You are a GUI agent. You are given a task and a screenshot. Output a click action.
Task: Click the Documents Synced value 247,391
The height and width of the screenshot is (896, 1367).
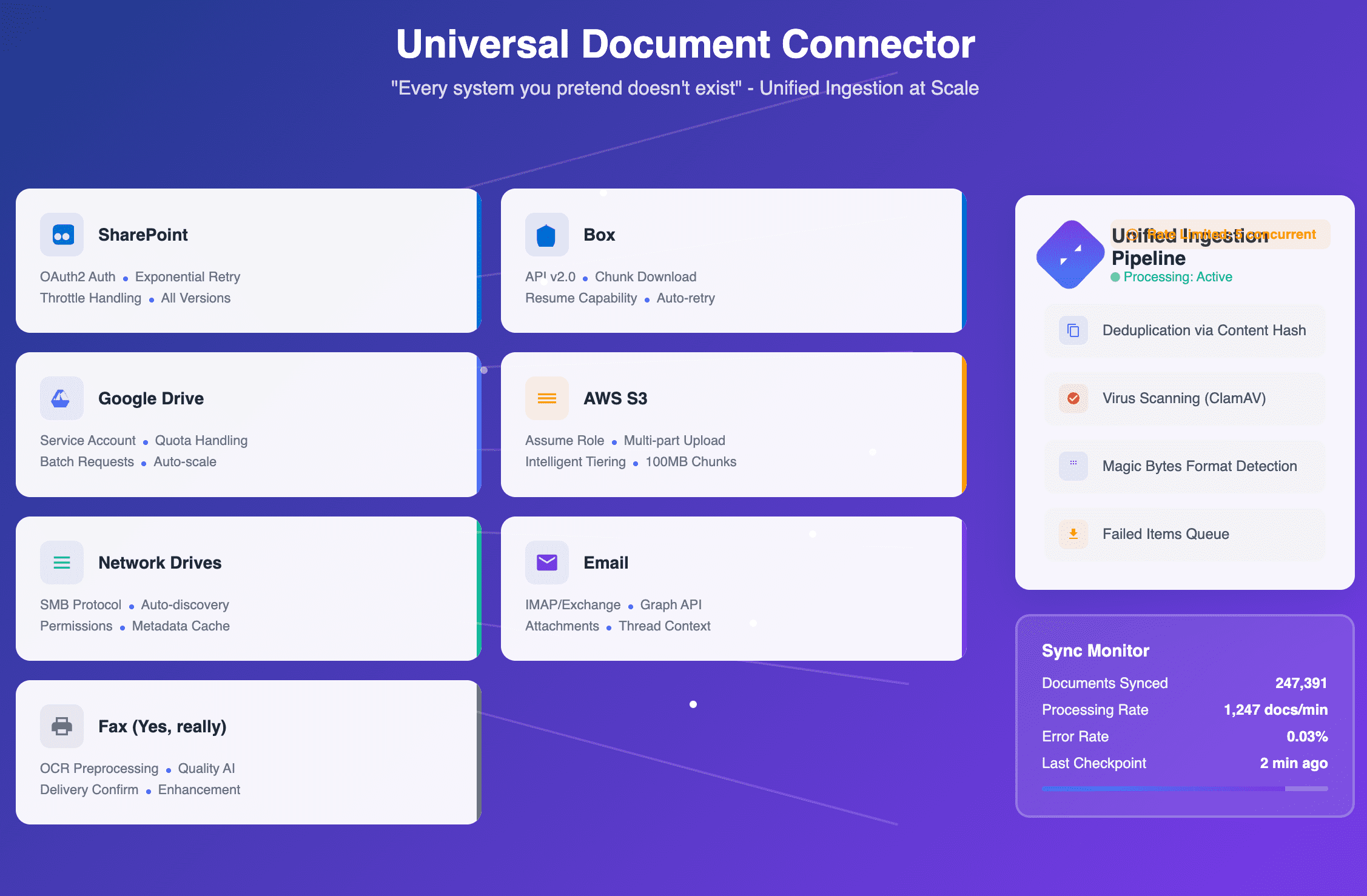coord(1300,683)
